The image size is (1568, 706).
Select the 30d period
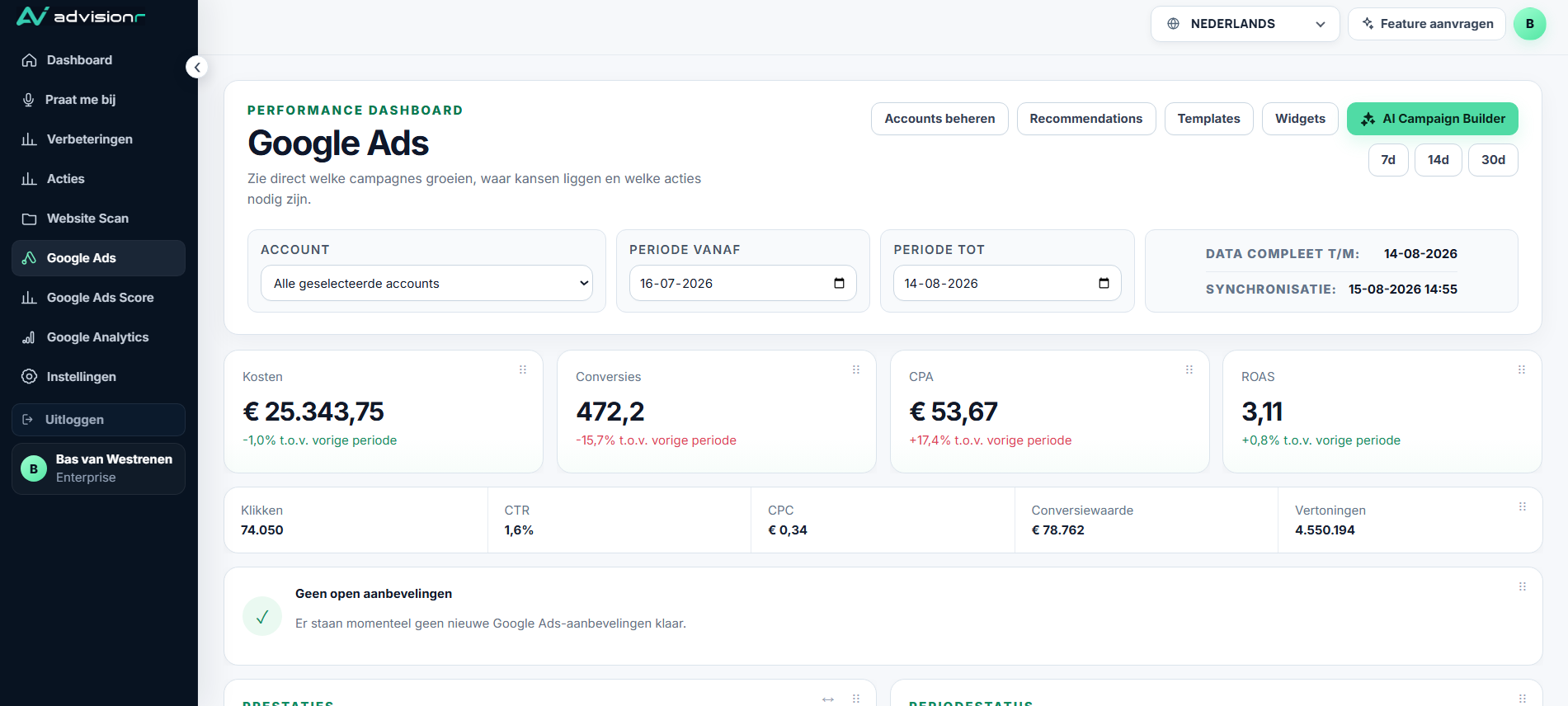[x=1493, y=160]
